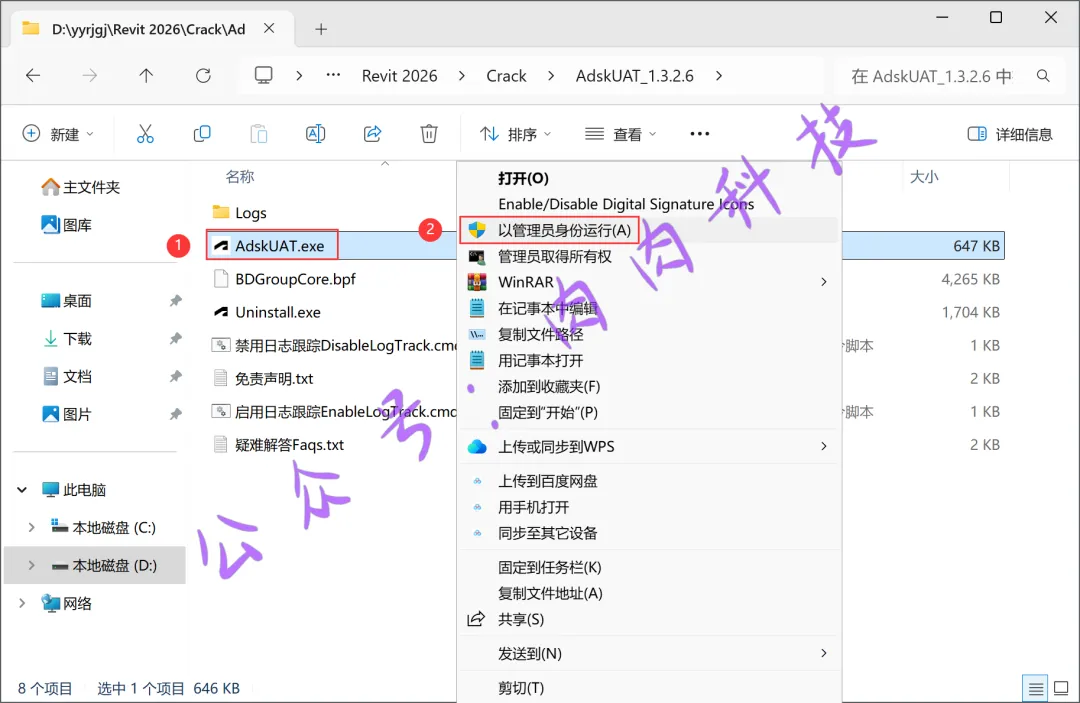
Task: Click the Rename icon in toolbar
Action: click(x=315, y=134)
